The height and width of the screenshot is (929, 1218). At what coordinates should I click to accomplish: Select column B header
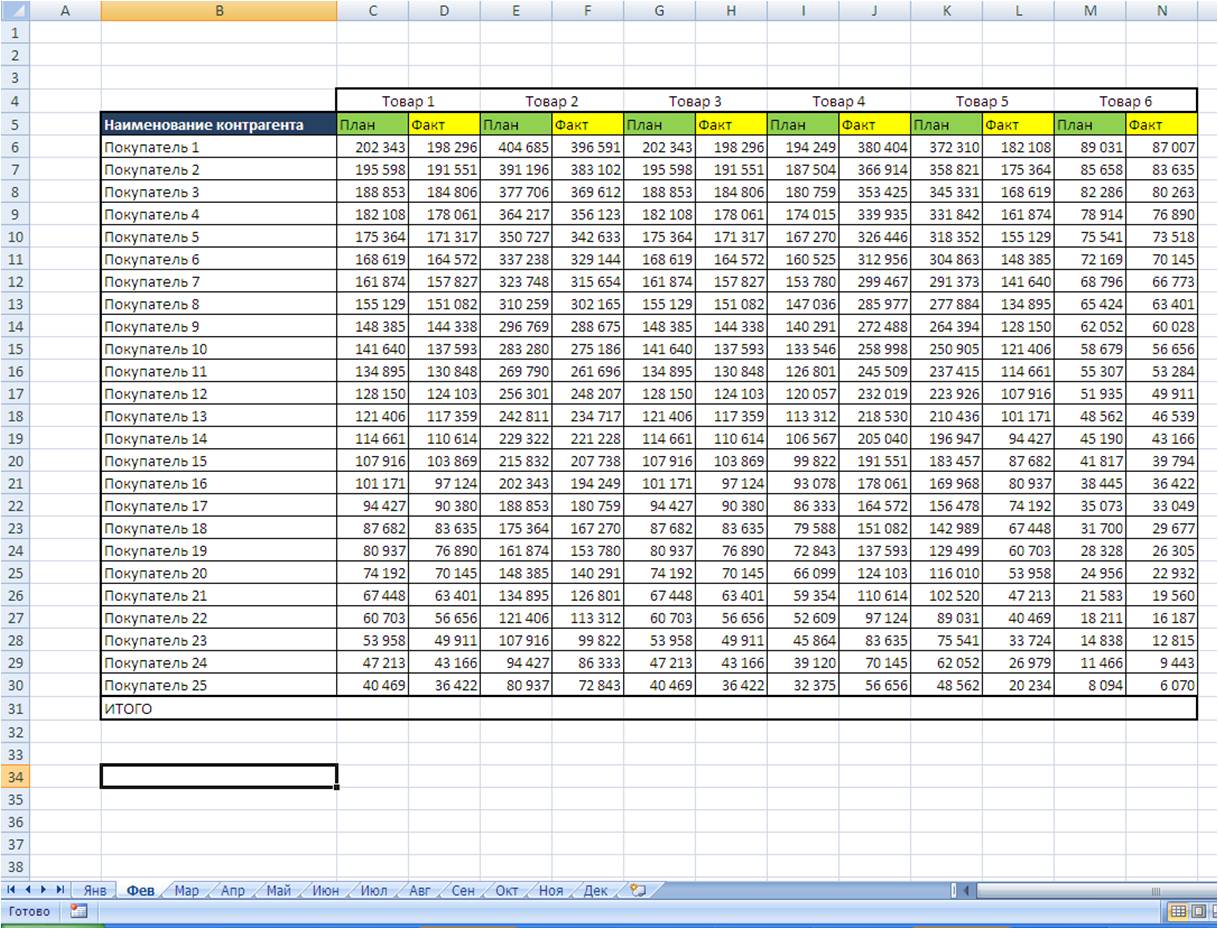(x=218, y=11)
